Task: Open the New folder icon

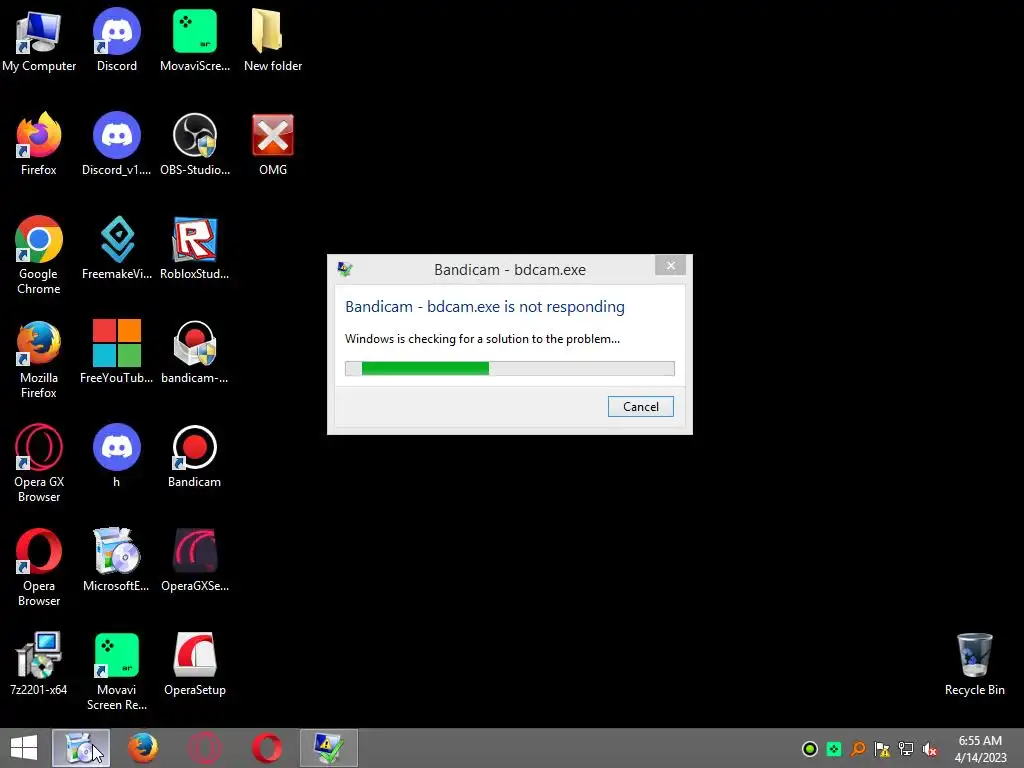Action: (x=272, y=40)
